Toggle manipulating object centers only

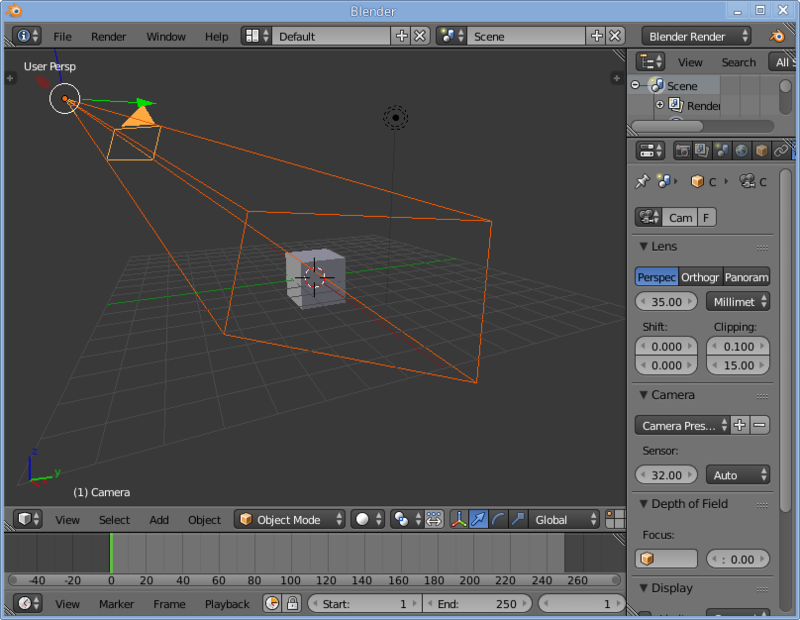(x=434, y=519)
